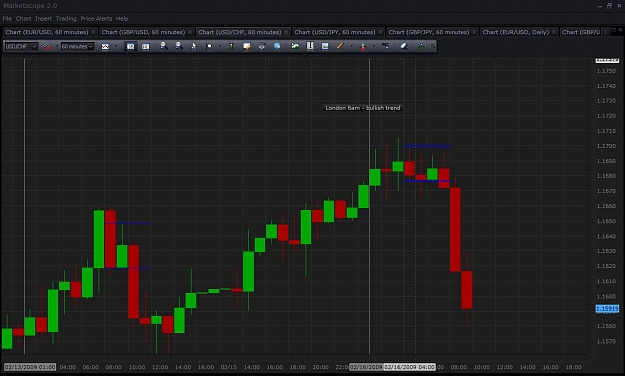Expand the arrow beside the red instrument icon
Viewport: 625px width, 376px height.
coord(57,47)
